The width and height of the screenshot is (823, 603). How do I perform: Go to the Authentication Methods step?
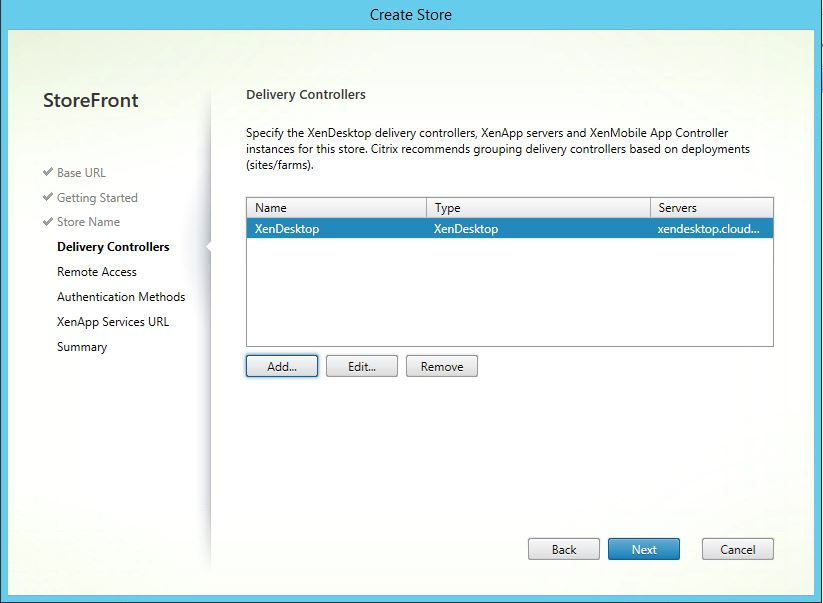tap(121, 297)
